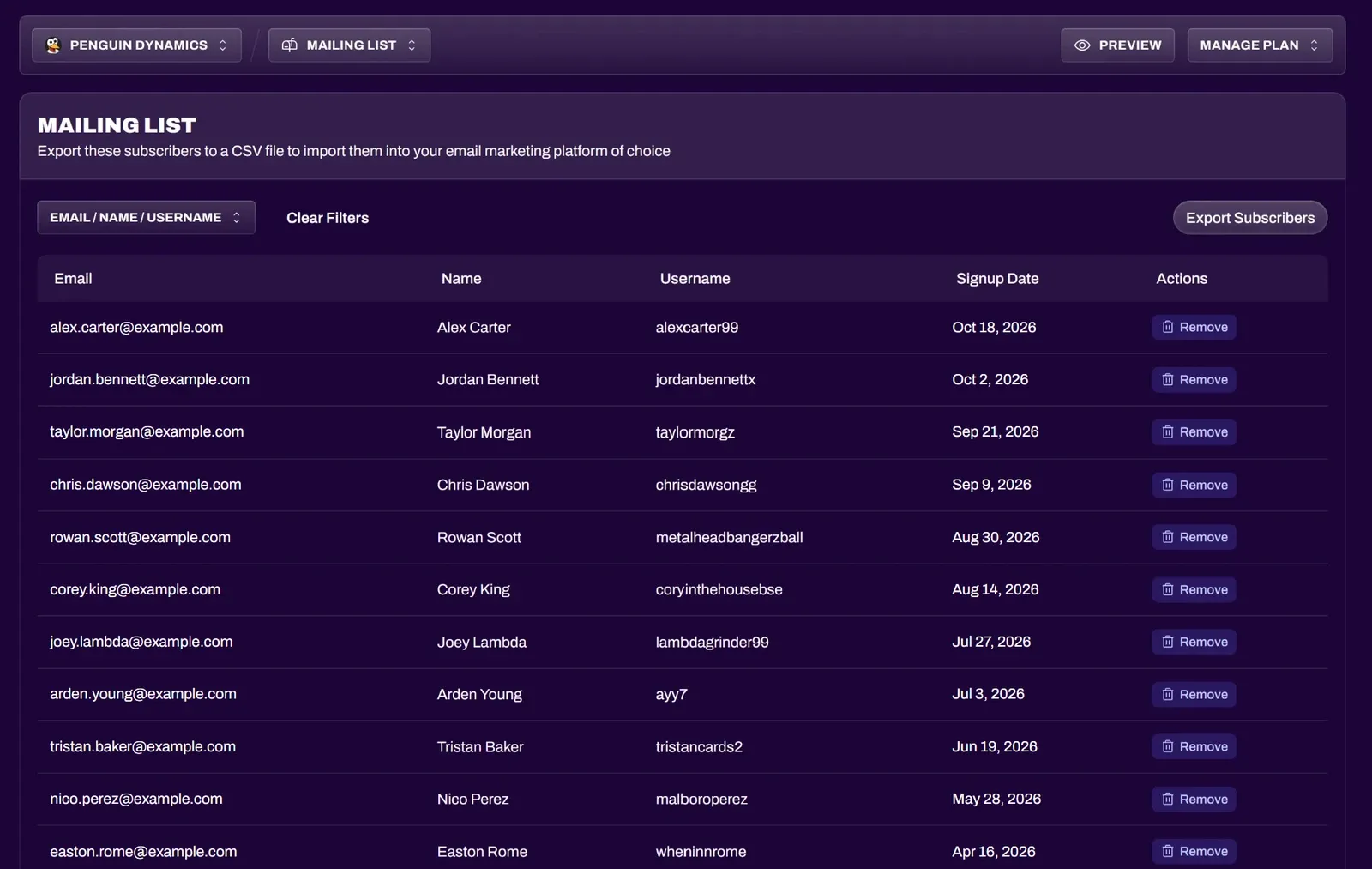Select the signup date Jun 19, 2026

tap(995, 746)
